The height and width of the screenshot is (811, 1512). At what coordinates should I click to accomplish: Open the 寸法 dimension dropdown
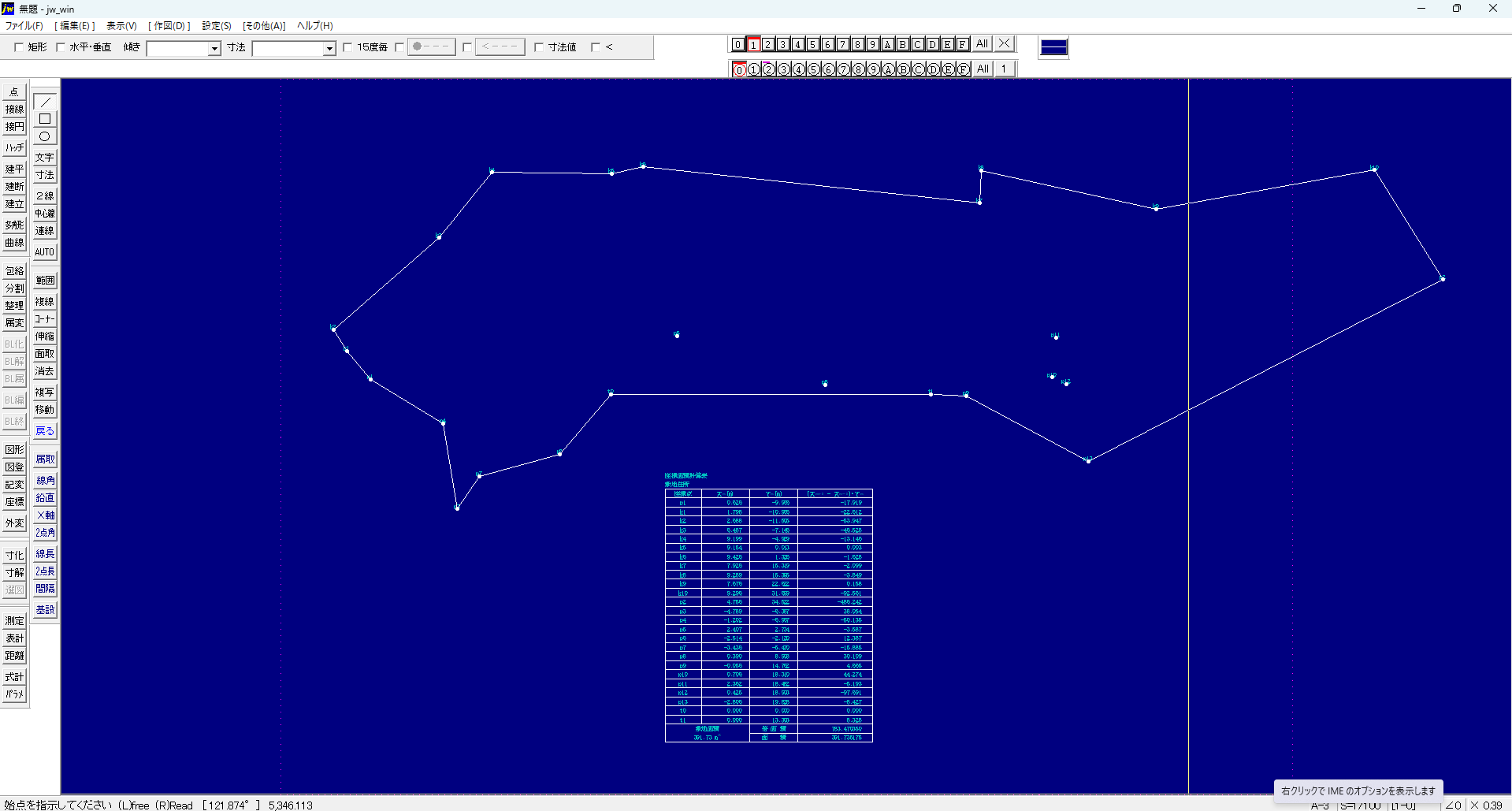coord(329,49)
